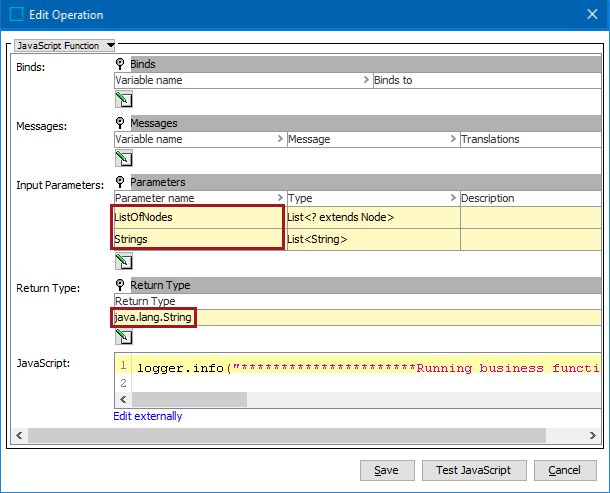Click the arrow on Binds Variable name header

366,81
